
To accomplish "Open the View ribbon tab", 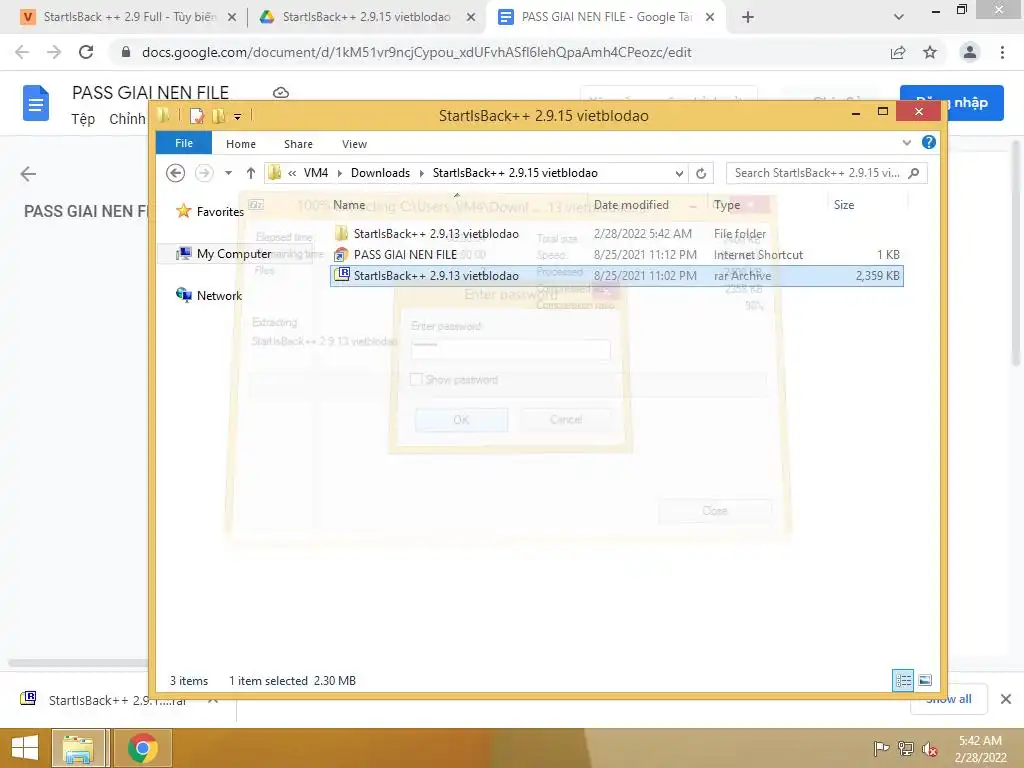I will coord(354,144).
